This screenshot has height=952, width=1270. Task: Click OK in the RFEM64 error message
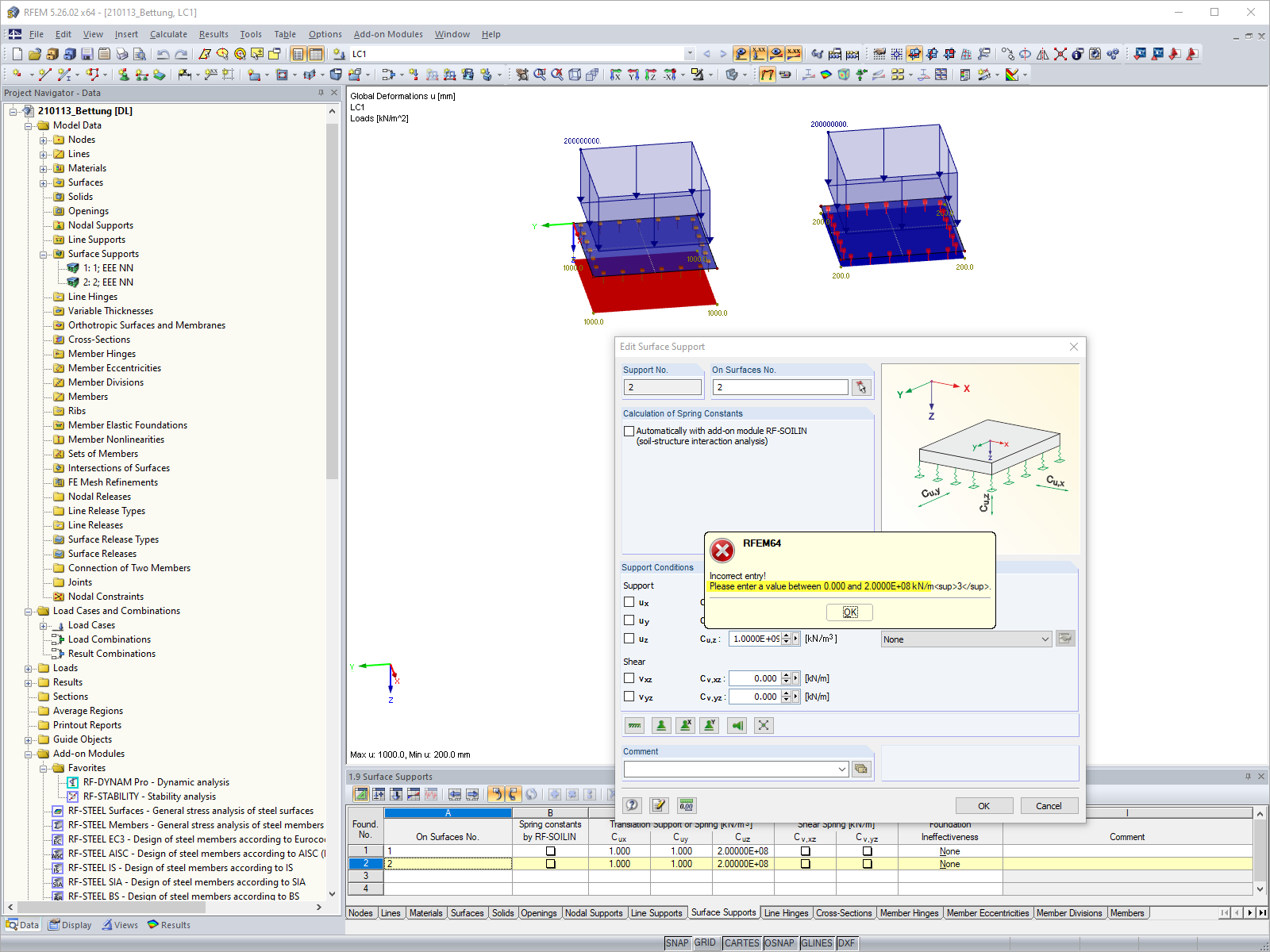pos(849,612)
